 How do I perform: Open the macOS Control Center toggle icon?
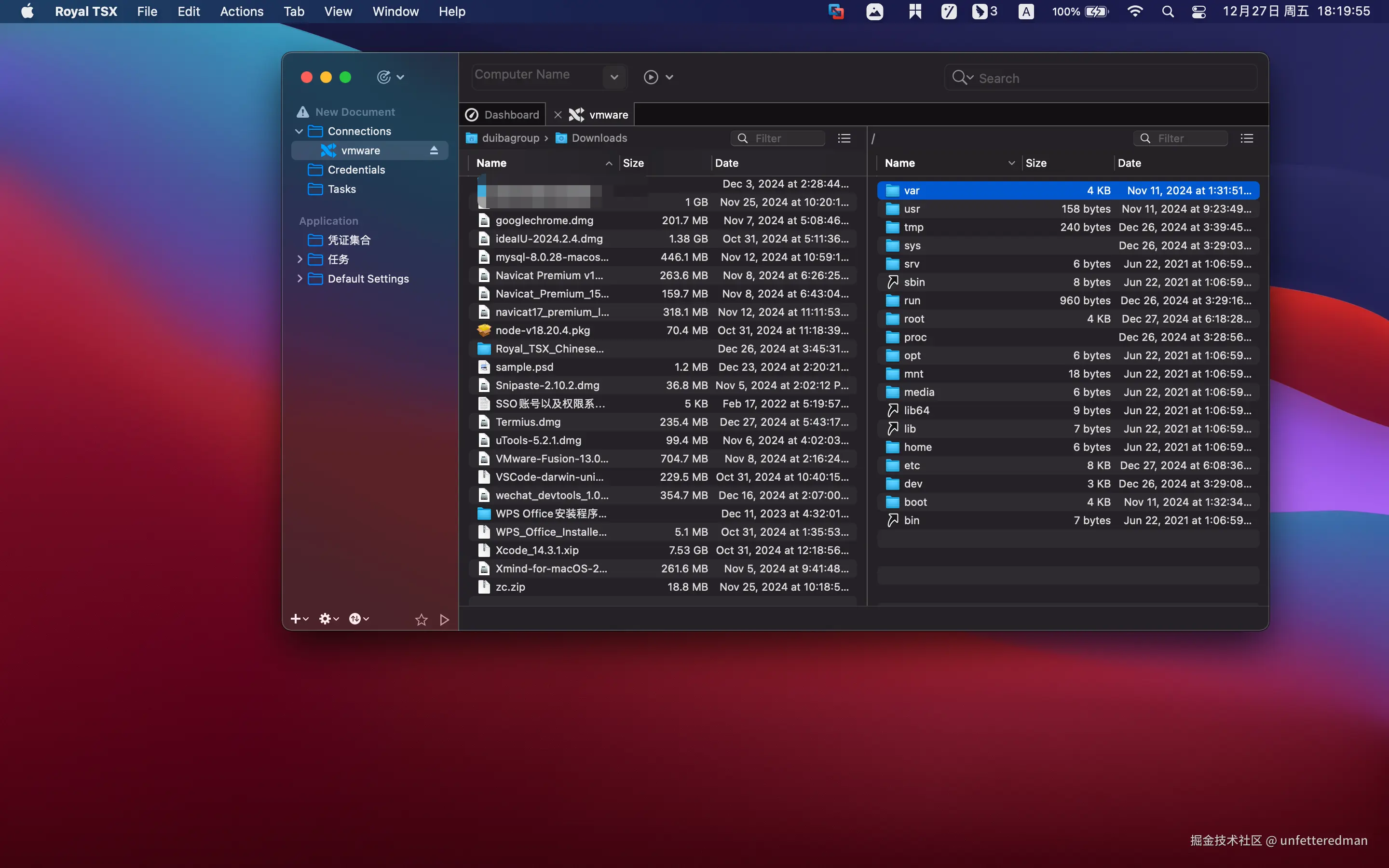(1198, 12)
